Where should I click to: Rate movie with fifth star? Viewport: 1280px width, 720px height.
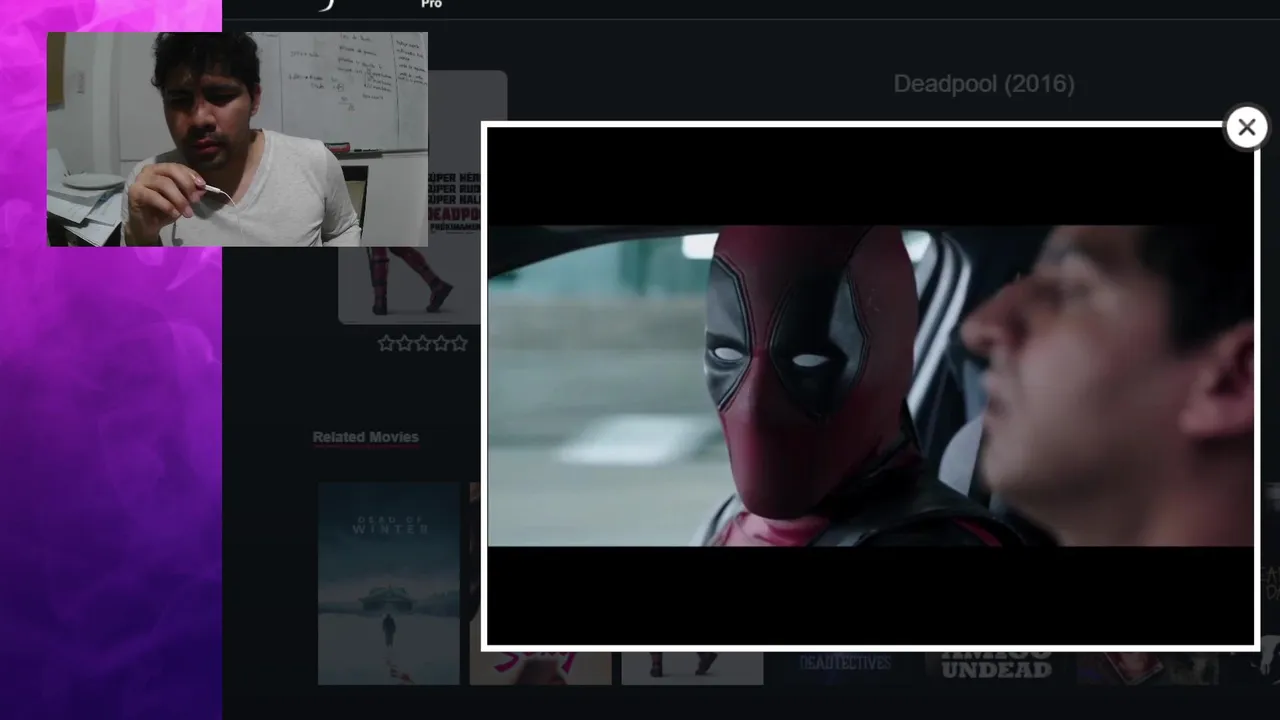pos(459,343)
